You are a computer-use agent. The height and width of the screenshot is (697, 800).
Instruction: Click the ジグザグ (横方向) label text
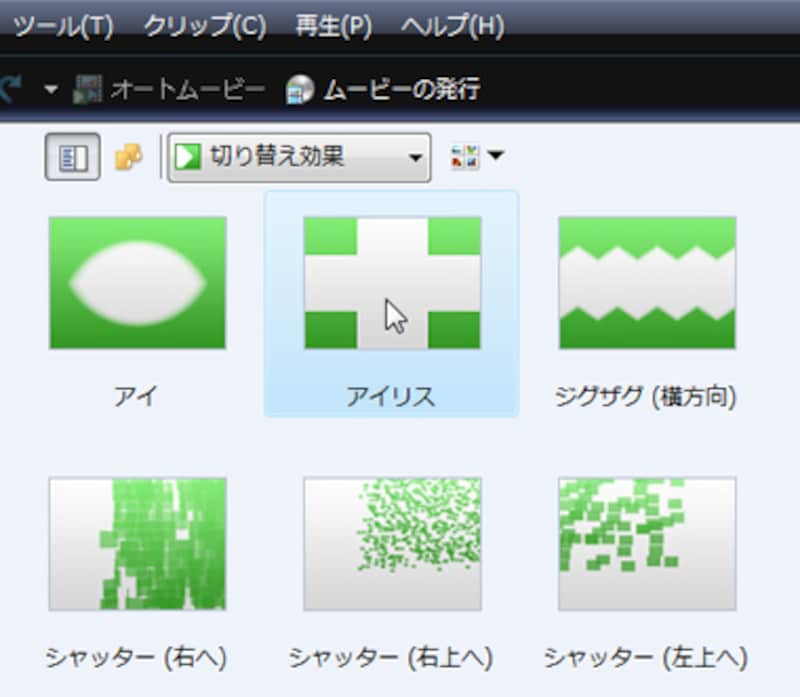click(646, 397)
